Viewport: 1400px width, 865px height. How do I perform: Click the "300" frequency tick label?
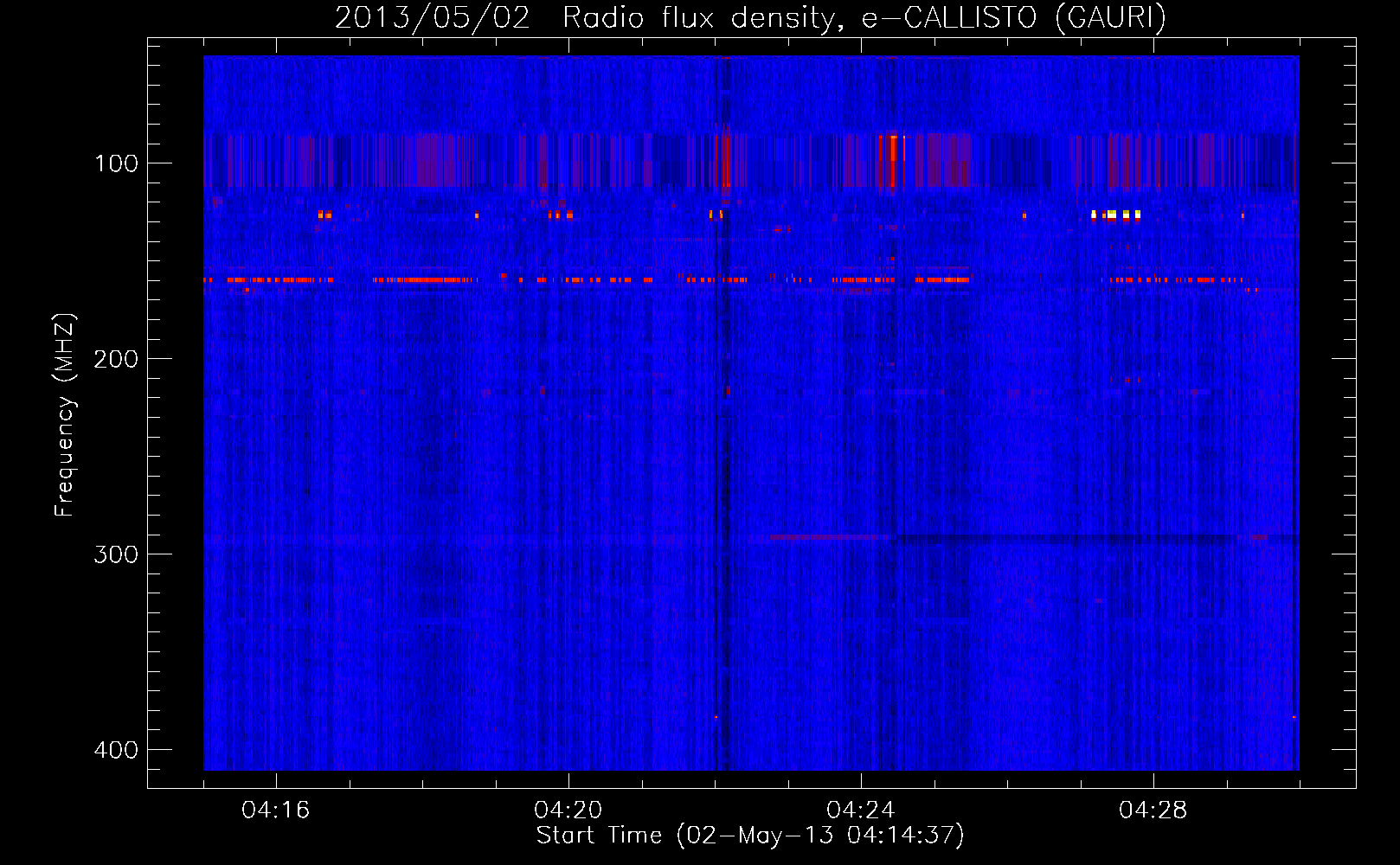tap(116, 554)
